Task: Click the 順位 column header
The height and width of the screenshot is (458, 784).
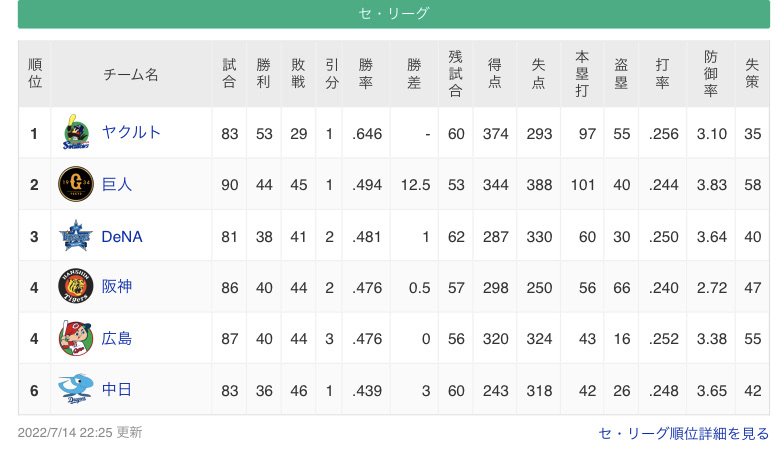Action: (34, 74)
